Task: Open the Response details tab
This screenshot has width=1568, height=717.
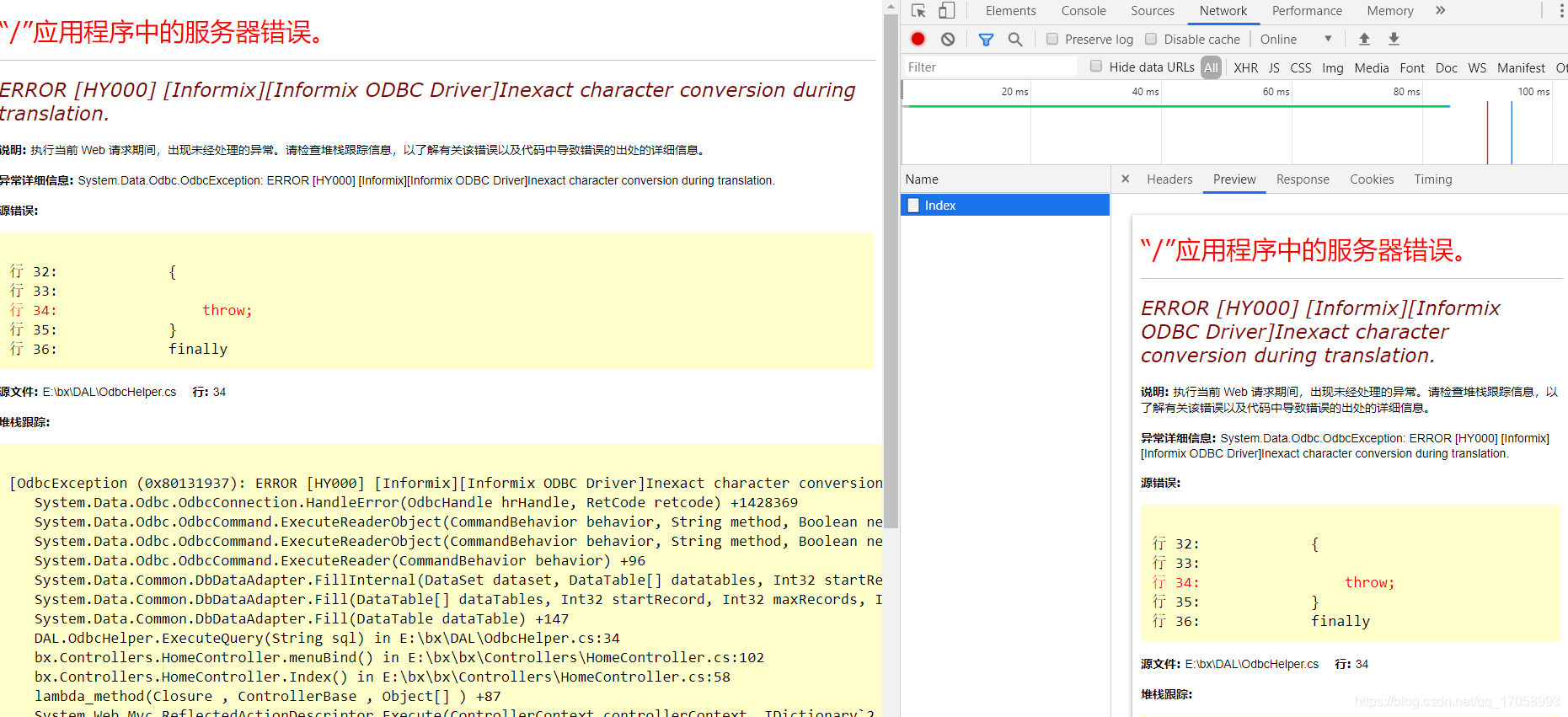Action: 1303,179
